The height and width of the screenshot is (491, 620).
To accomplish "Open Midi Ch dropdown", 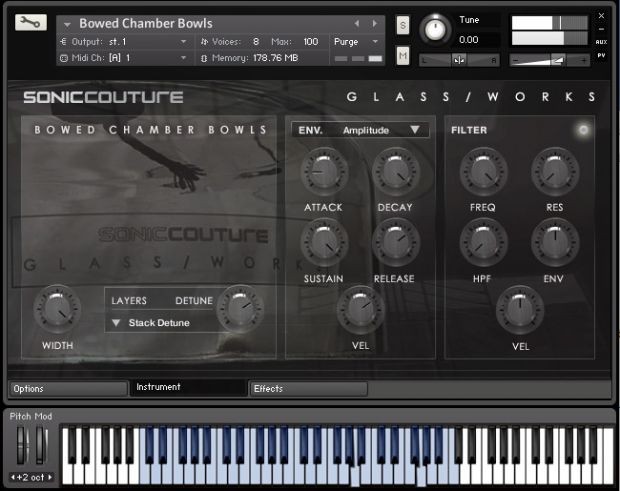I will 123,58.
